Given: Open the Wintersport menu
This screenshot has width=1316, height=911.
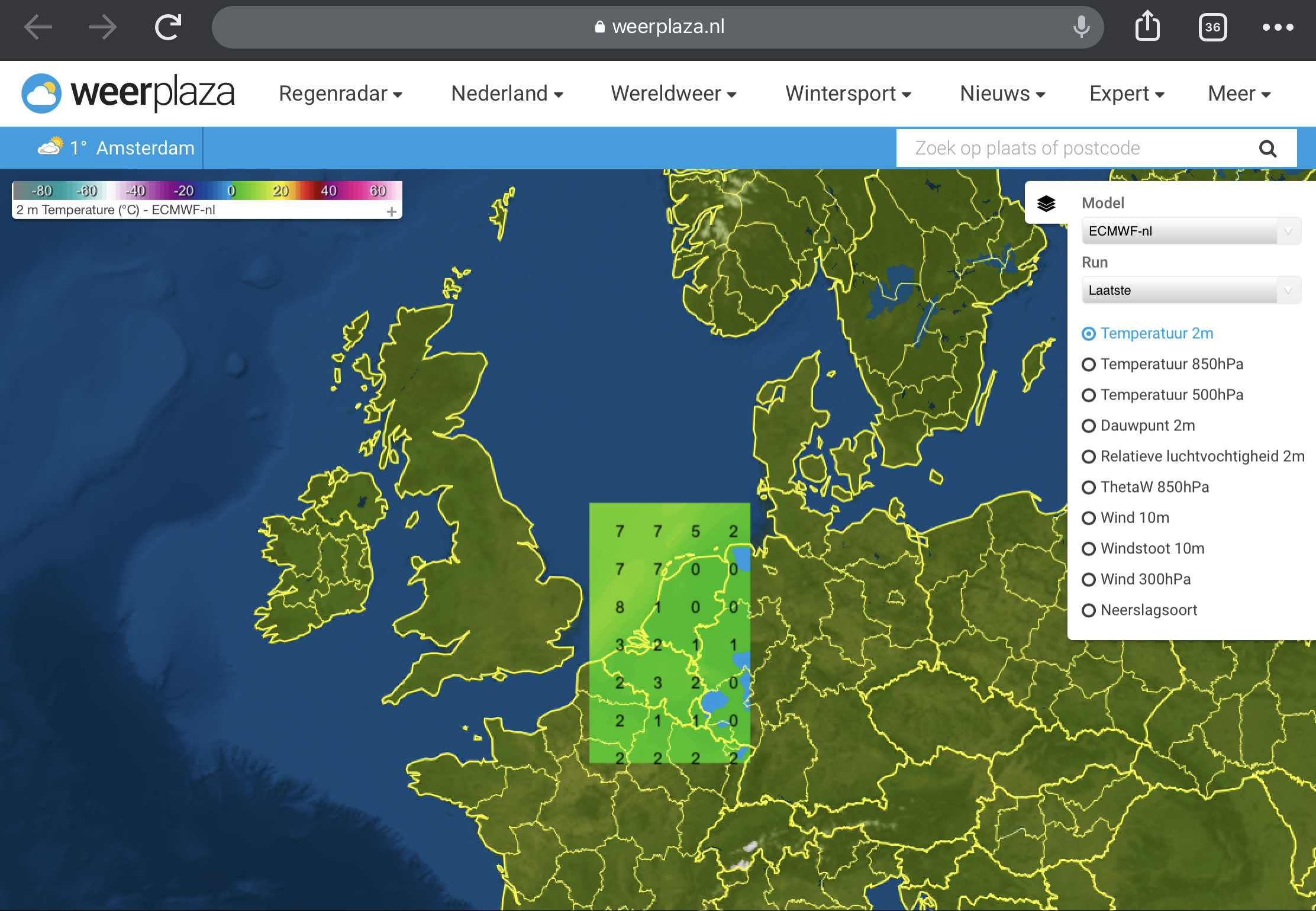Looking at the screenshot, I should click(848, 94).
